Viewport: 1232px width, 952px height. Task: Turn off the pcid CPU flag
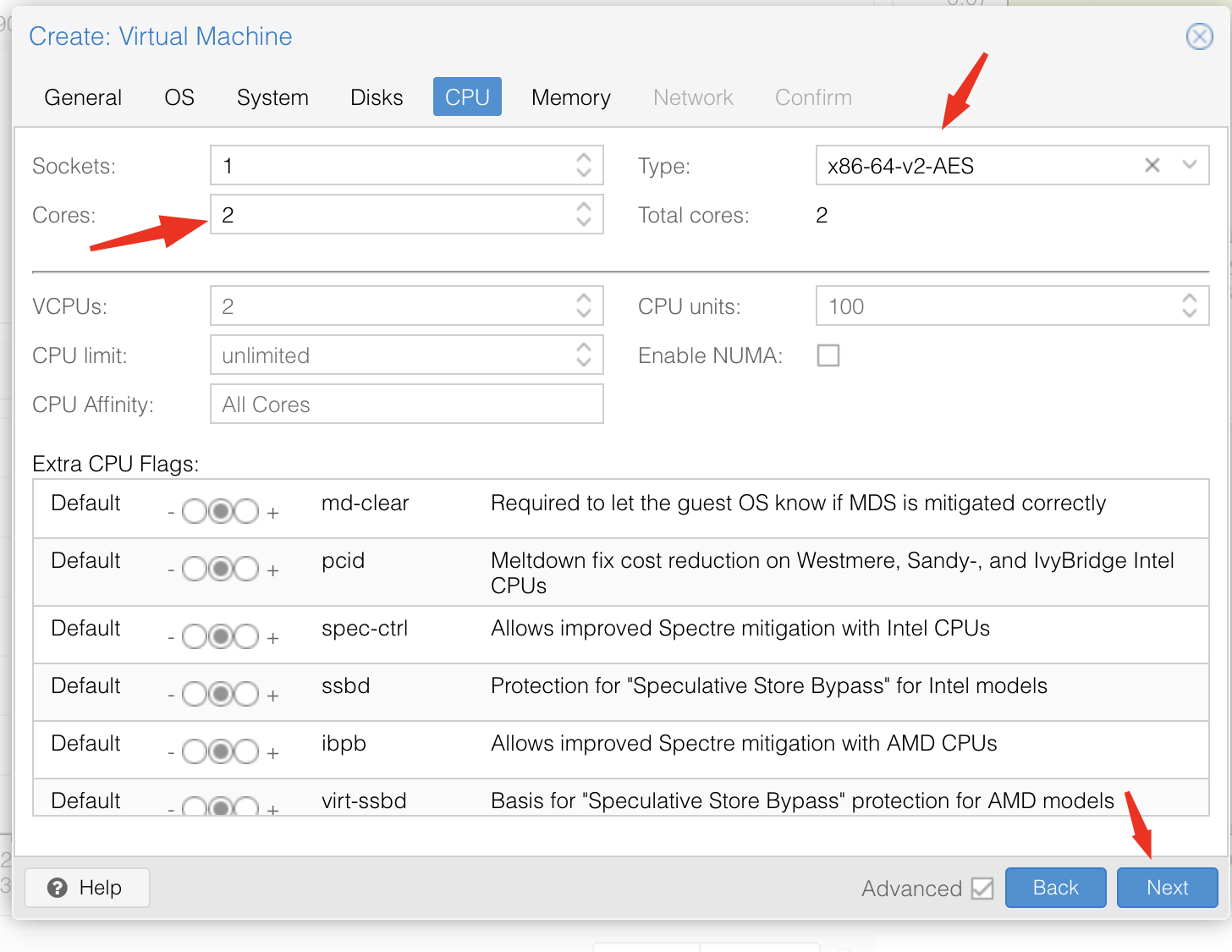tap(195, 570)
